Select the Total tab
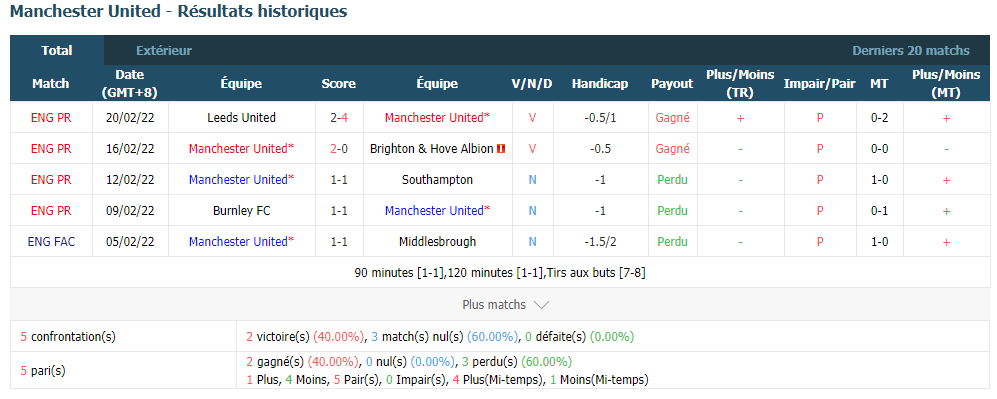The height and width of the screenshot is (399, 997). tap(57, 51)
